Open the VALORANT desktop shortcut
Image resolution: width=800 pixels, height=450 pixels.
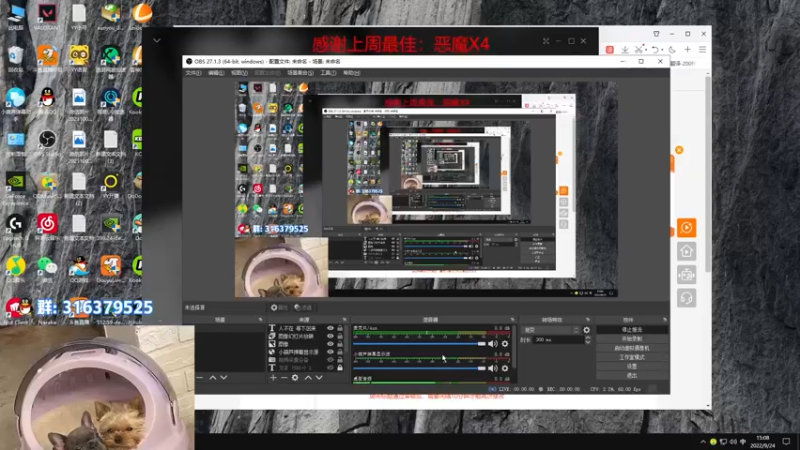(47, 16)
